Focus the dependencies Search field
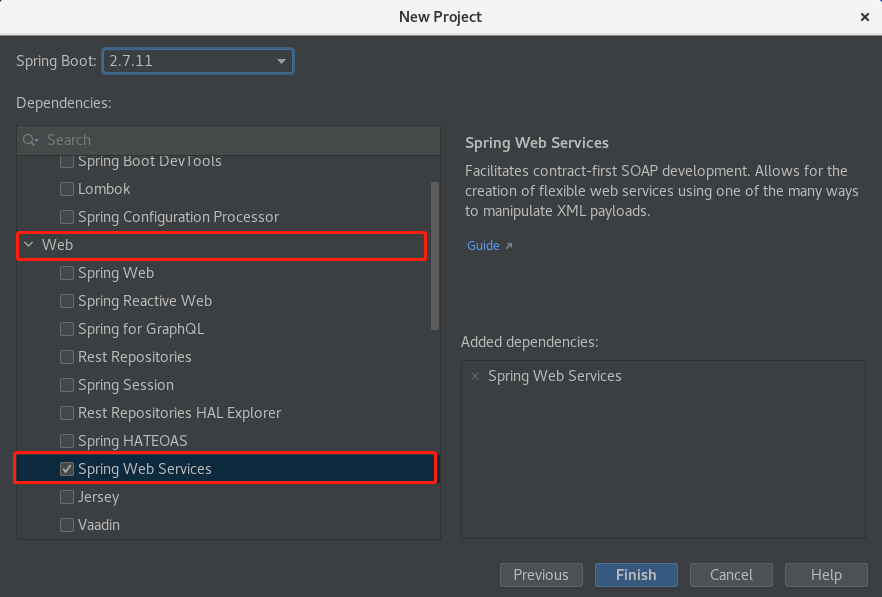 [x=228, y=140]
